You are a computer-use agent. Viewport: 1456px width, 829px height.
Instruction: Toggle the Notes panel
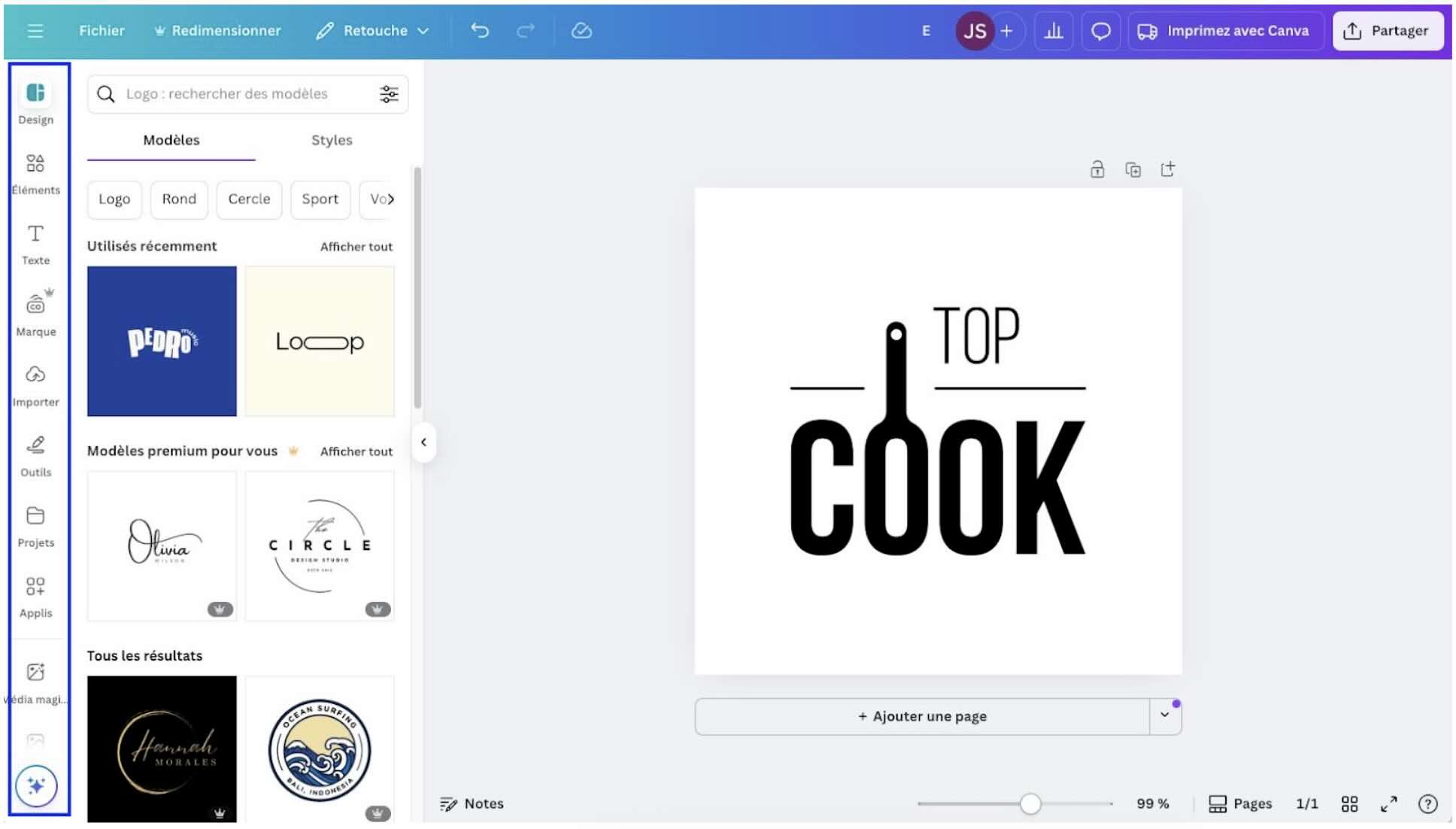[472, 804]
